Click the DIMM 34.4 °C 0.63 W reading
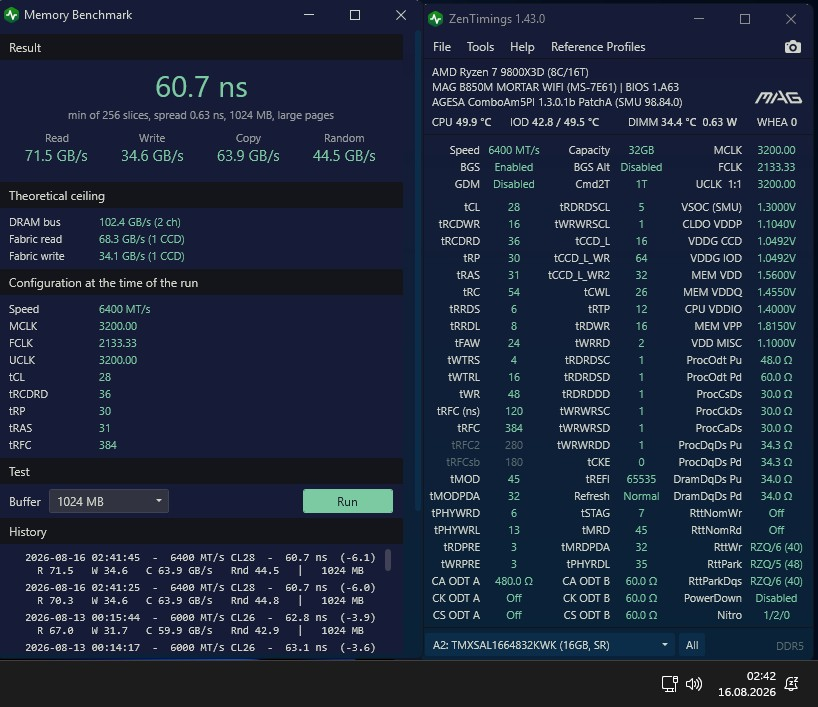This screenshot has width=818, height=707. (682, 123)
